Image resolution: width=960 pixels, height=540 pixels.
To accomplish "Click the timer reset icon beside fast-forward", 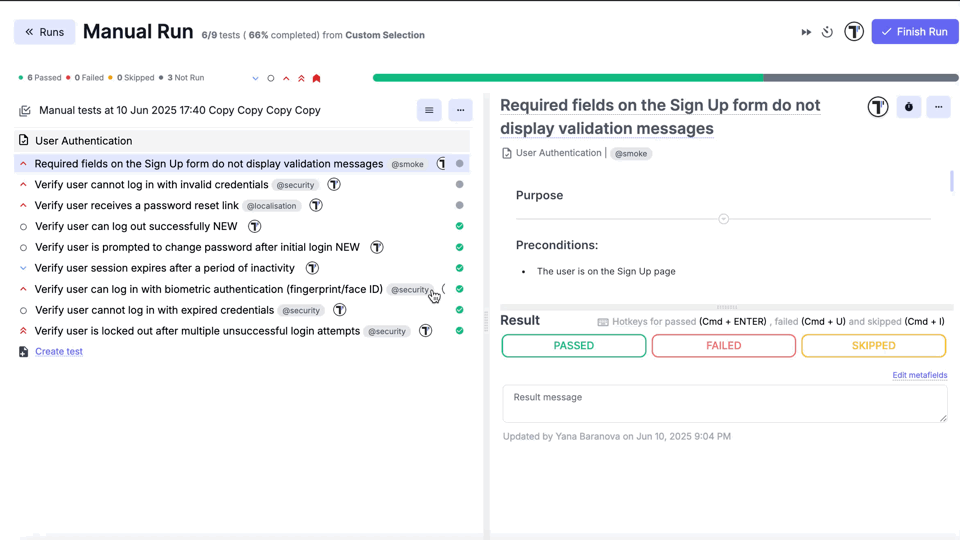I will point(827,32).
